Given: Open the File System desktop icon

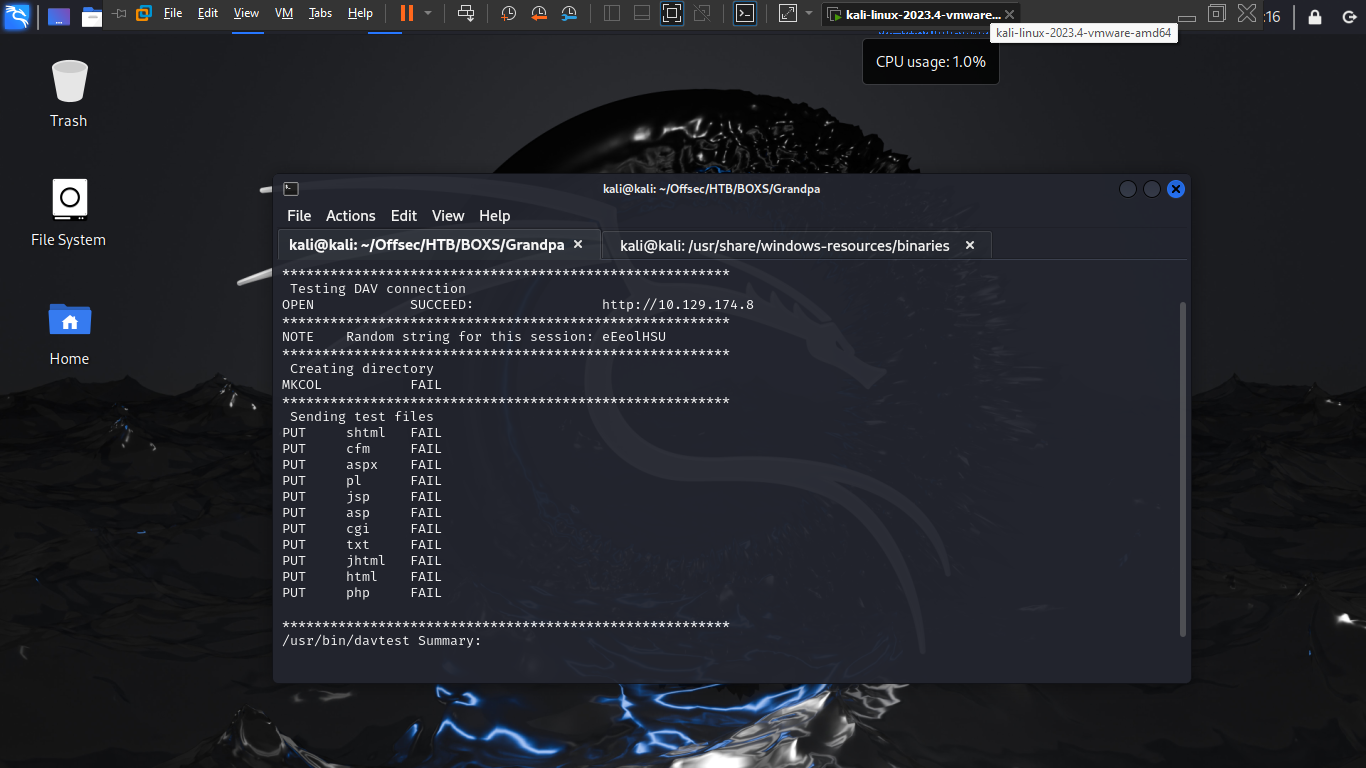Looking at the screenshot, I should tap(69, 212).
